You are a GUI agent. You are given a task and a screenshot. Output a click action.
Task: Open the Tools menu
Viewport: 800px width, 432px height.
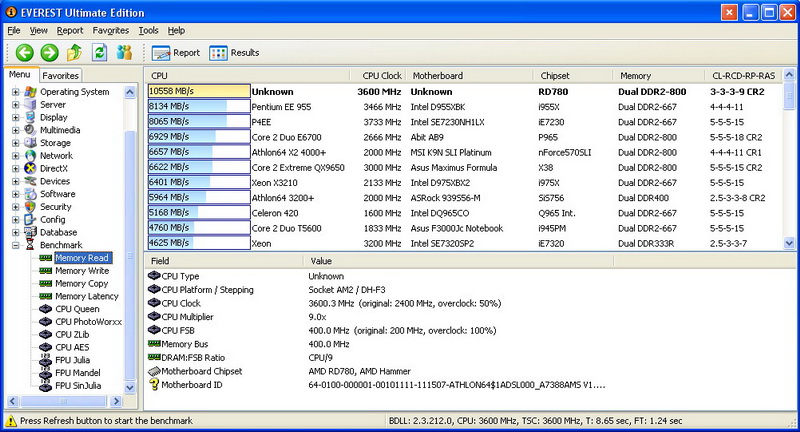pos(148,31)
